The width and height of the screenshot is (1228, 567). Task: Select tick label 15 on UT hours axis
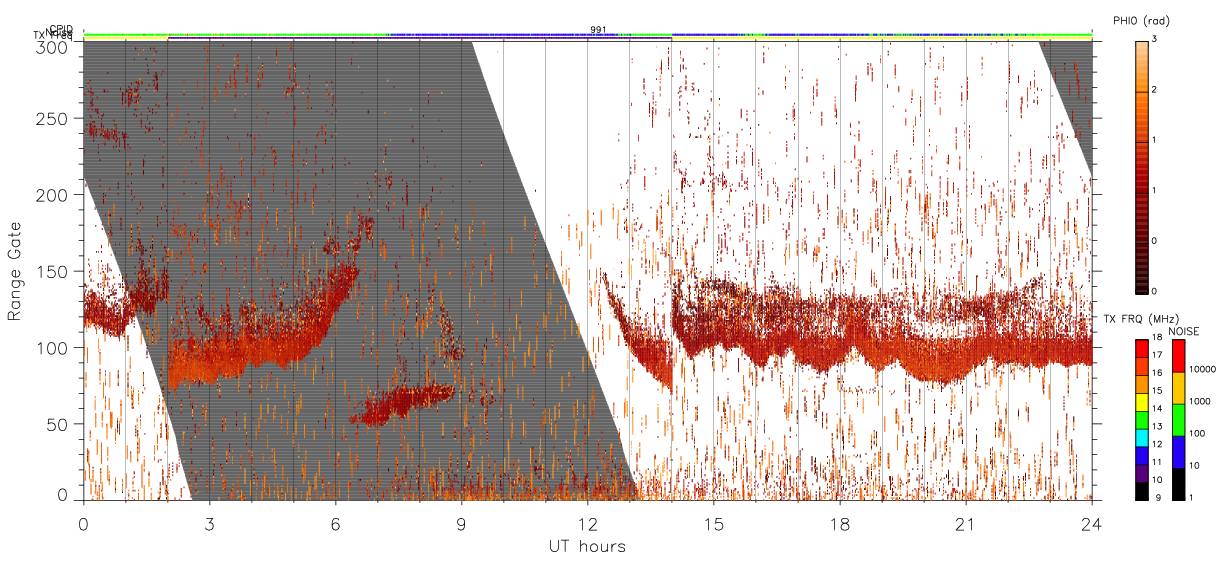(x=714, y=524)
